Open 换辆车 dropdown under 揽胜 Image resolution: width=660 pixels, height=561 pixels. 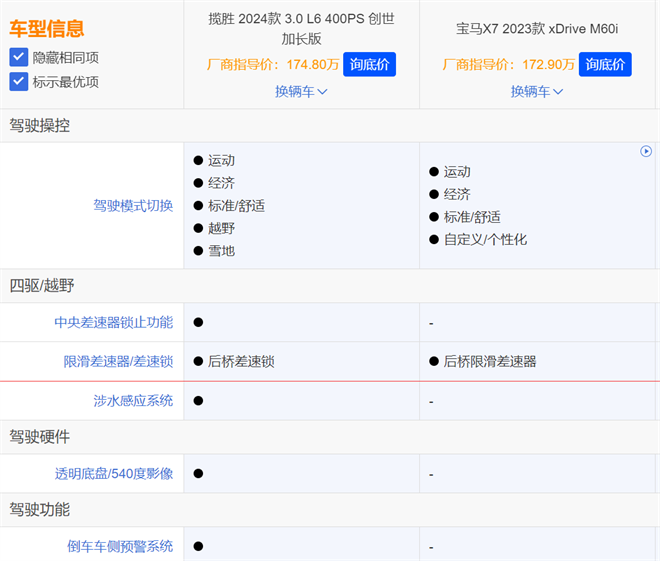tap(301, 91)
